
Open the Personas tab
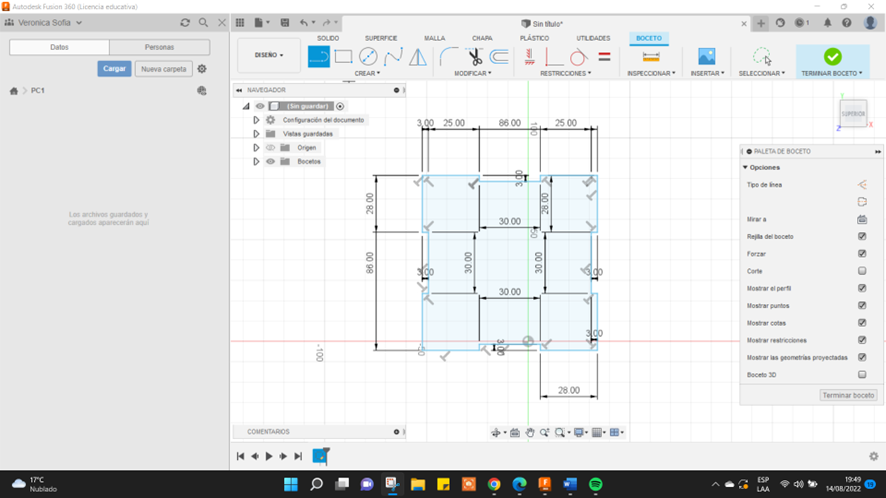coord(159,47)
